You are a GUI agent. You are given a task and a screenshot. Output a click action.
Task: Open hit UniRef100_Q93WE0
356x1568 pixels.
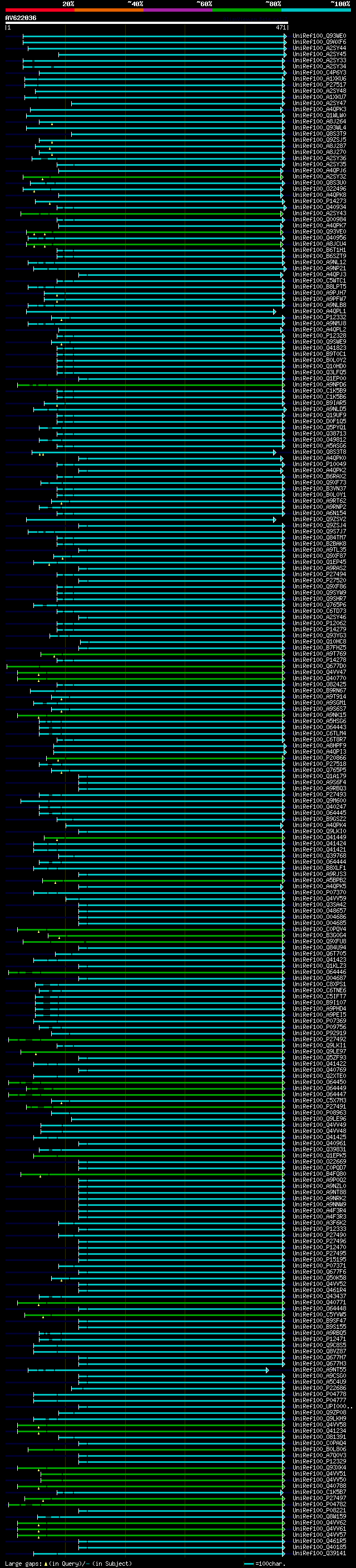click(x=319, y=36)
